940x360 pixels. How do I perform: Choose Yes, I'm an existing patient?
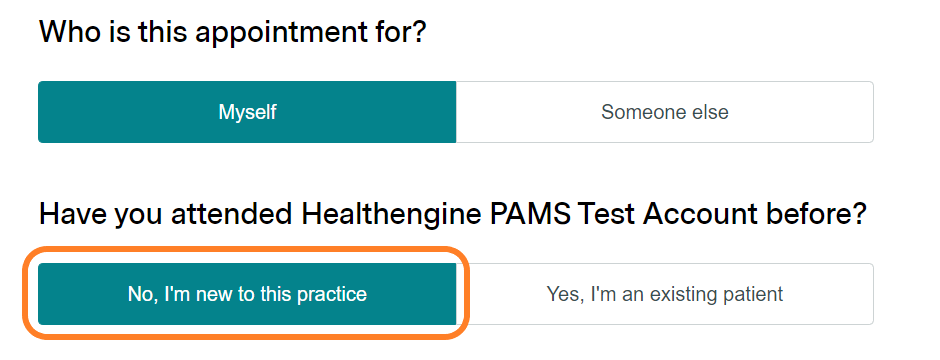664,294
